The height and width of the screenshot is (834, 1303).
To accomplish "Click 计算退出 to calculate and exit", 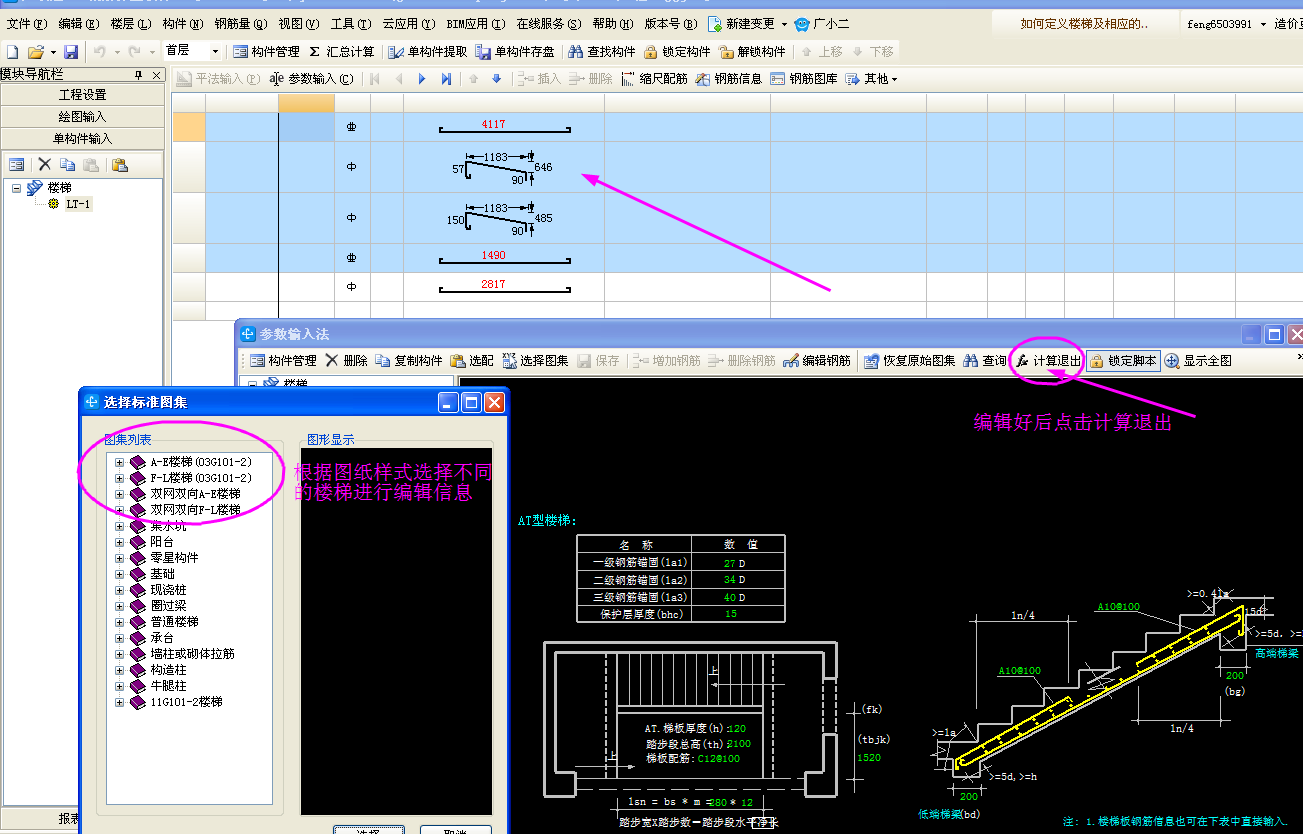I will click(x=1048, y=361).
